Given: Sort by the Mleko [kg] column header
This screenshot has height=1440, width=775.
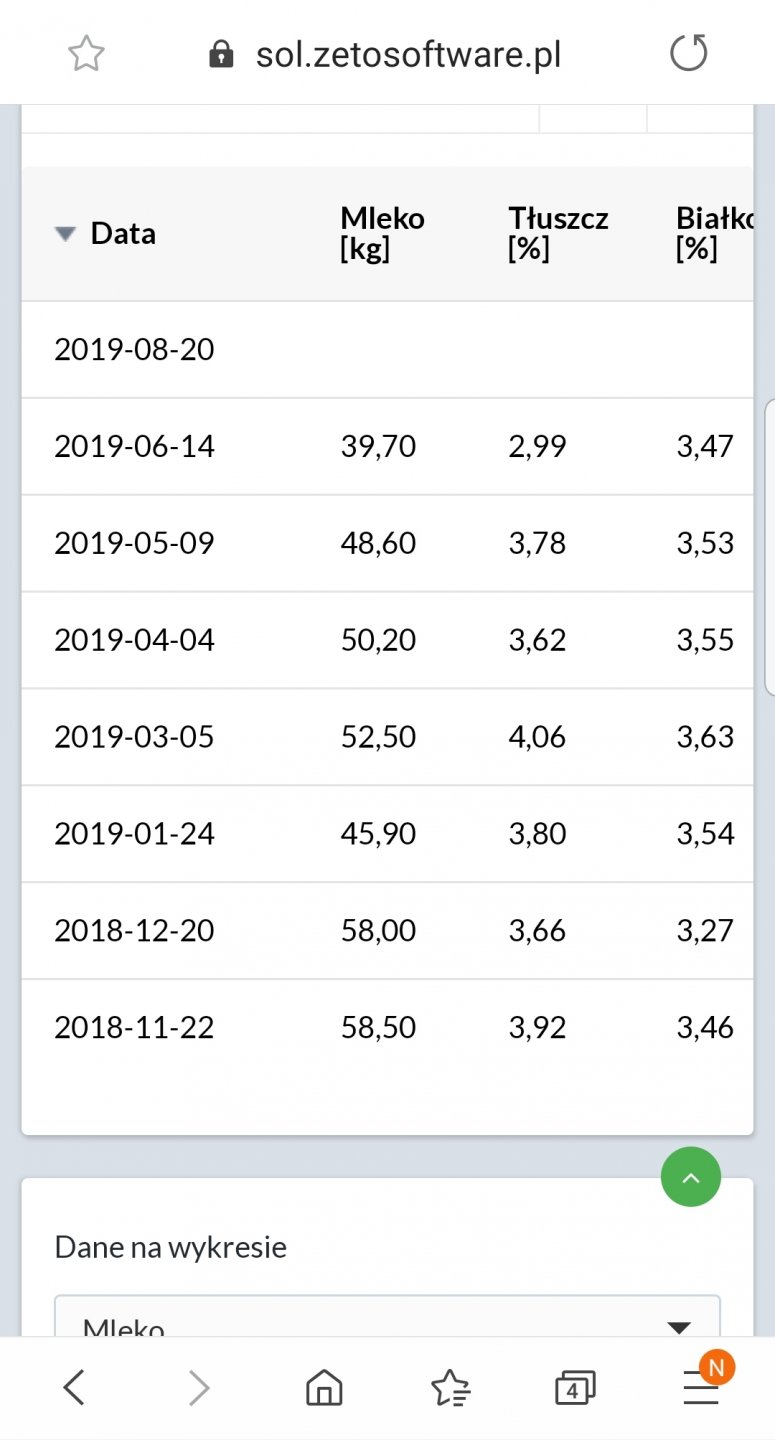Looking at the screenshot, I should [x=382, y=233].
